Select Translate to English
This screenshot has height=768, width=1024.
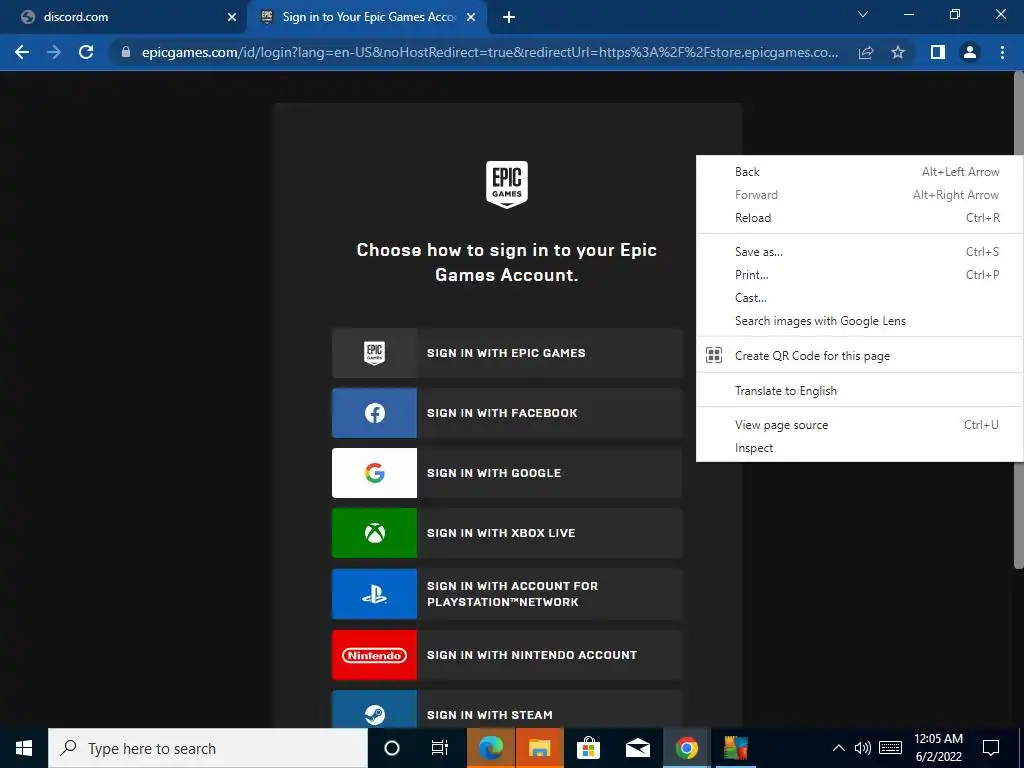[859, 391]
